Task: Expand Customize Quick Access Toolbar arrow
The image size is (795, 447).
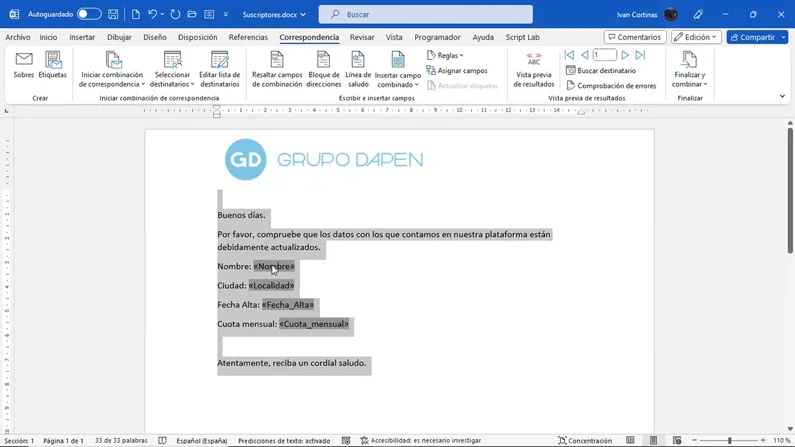Action: [226, 14]
